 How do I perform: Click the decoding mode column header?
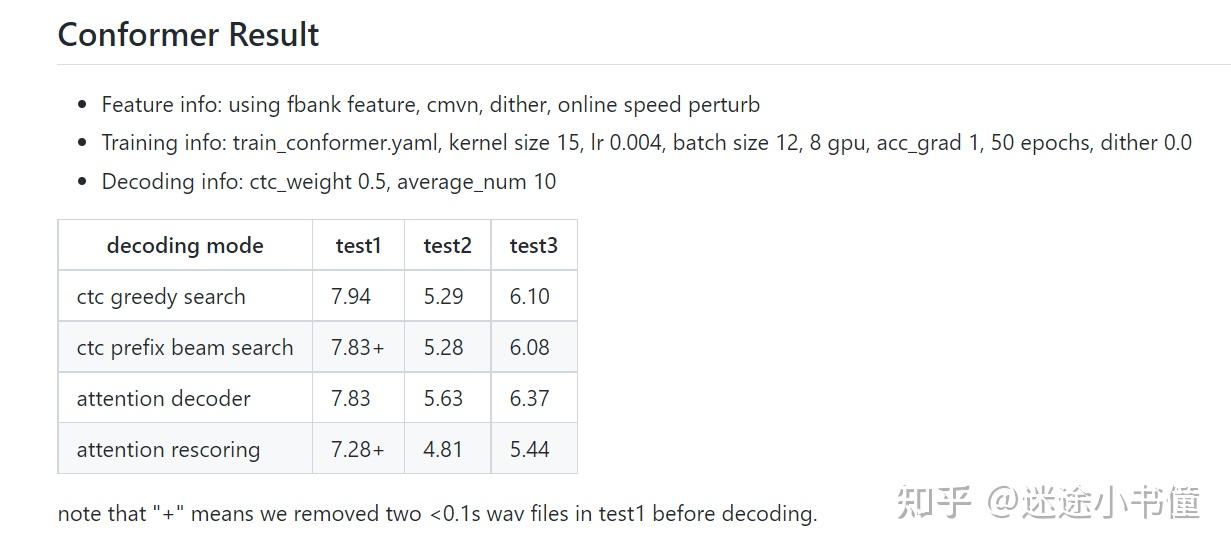(185, 246)
